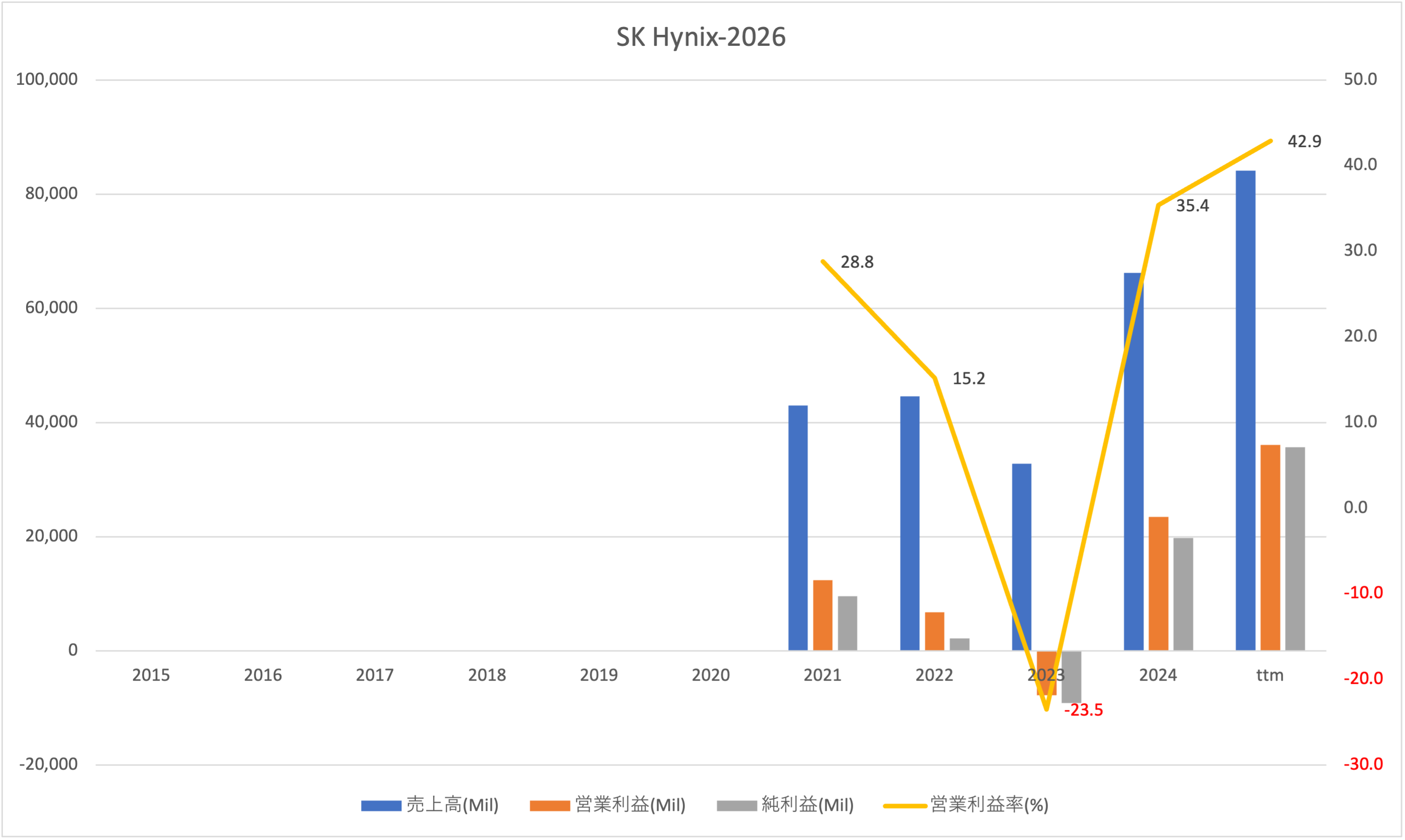Click the ttm x-axis label
1405x840 pixels.
point(1269,675)
